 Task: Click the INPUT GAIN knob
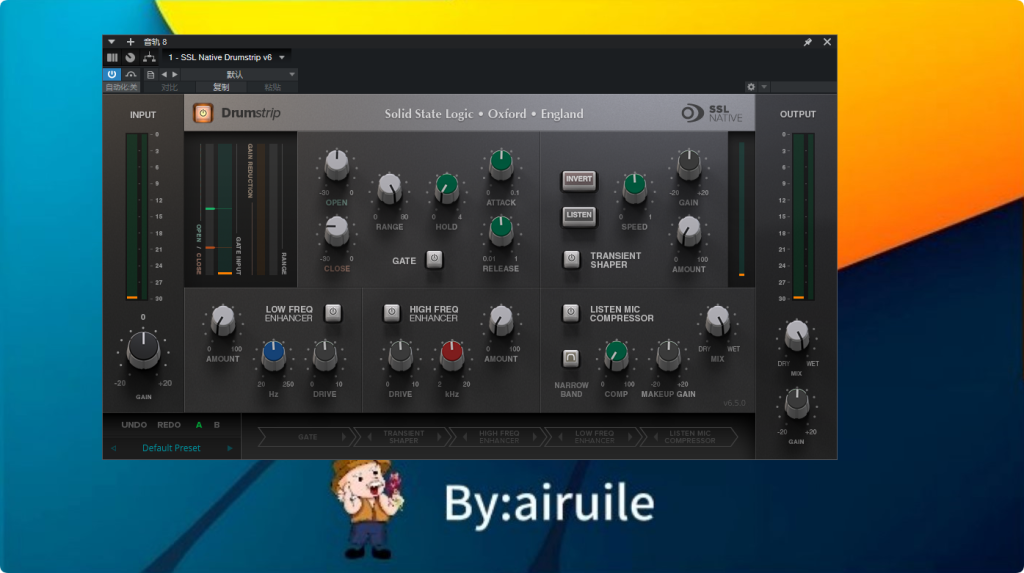click(143, 350)
